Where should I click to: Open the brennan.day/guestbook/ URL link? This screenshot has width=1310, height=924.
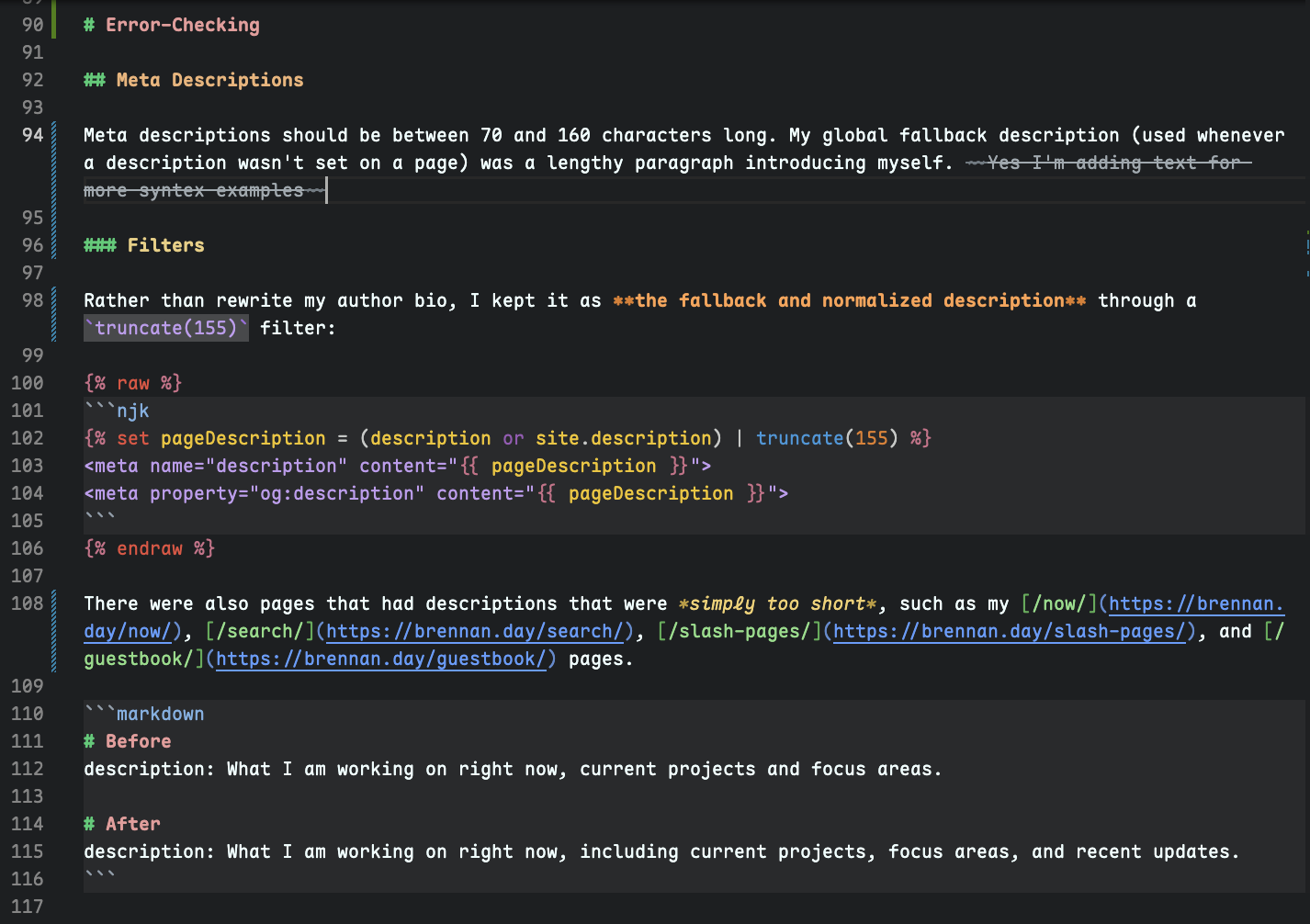click(x=381, y=659)
